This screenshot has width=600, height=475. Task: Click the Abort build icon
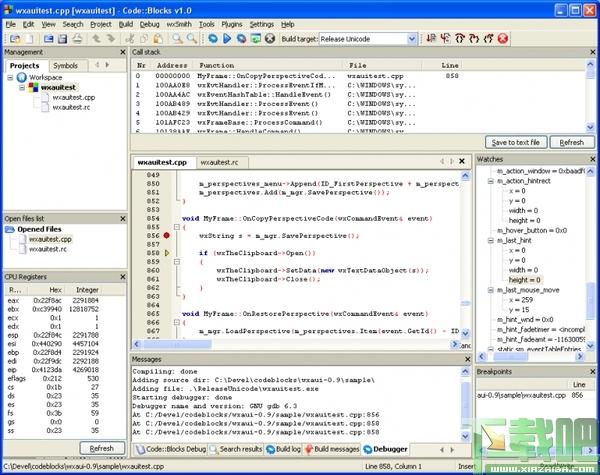[x=270, y=39]
